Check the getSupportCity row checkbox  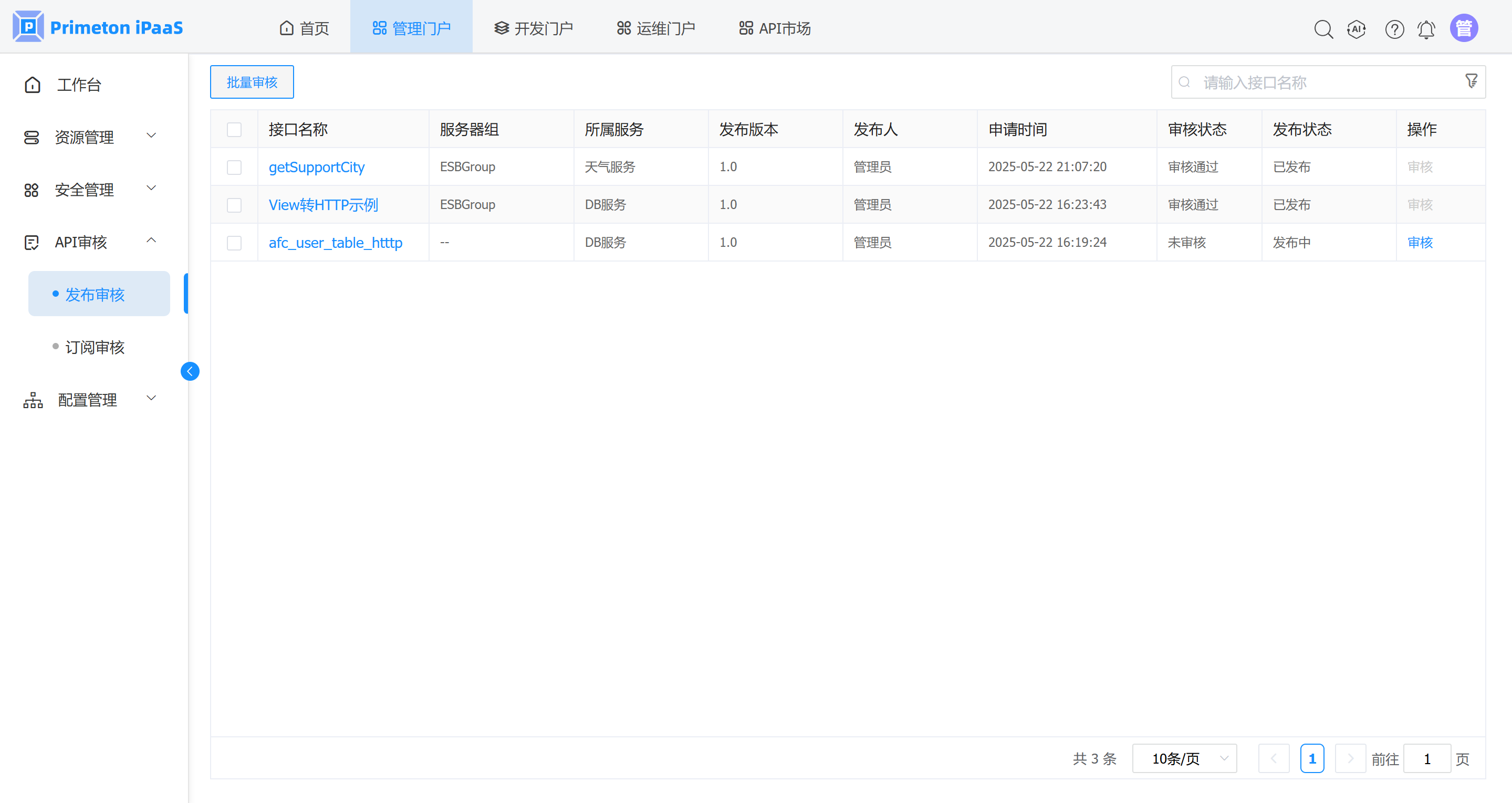(234, 168)
